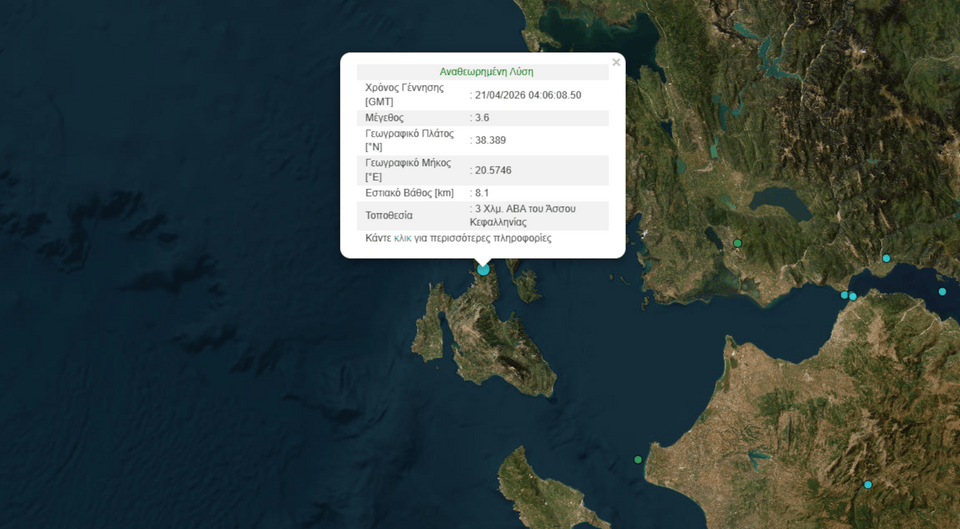Click the 'Αναθεωρημένη Λύση' popup heading
This screenshot has width=960, height=529.
486,72
